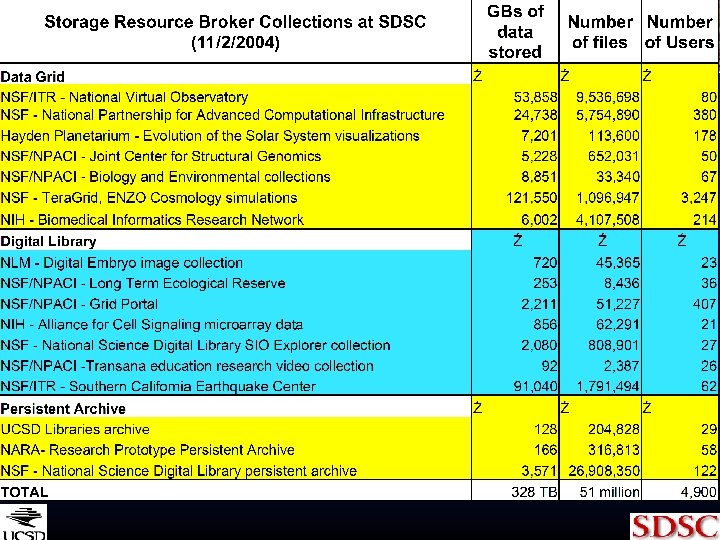Viewport: 720px width, 540px height.
Task: Select the 'GBs of data stored' column header
Action: tap(515, 32)
